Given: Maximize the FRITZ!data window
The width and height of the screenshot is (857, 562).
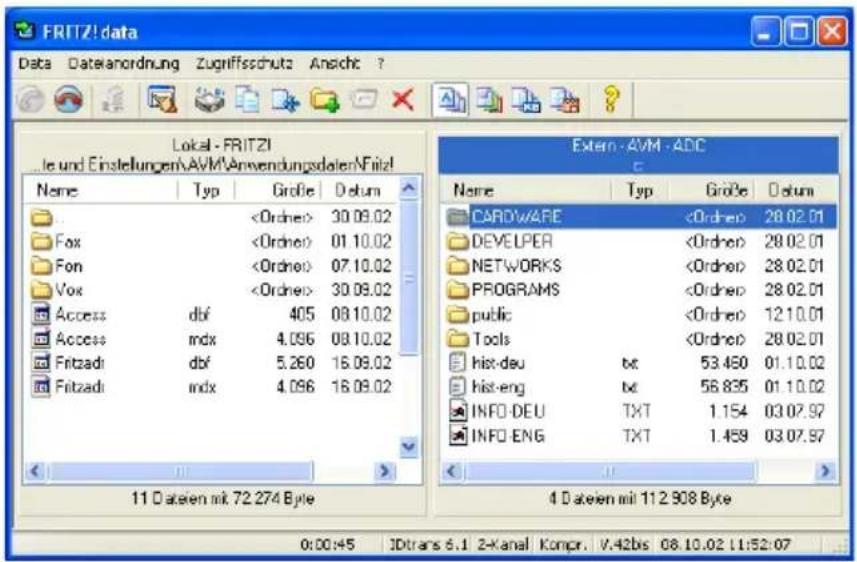Looking at the screenshot, I should coord(799,32).
